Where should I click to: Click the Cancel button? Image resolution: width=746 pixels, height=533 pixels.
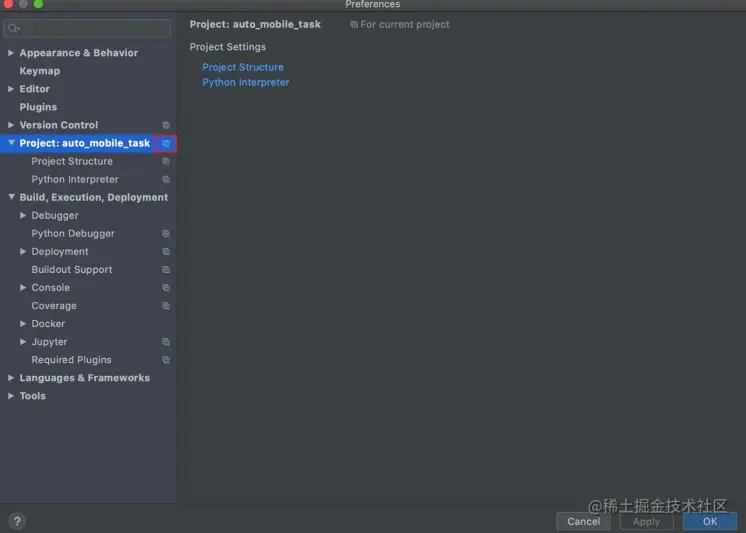click(x=583, y=522)
